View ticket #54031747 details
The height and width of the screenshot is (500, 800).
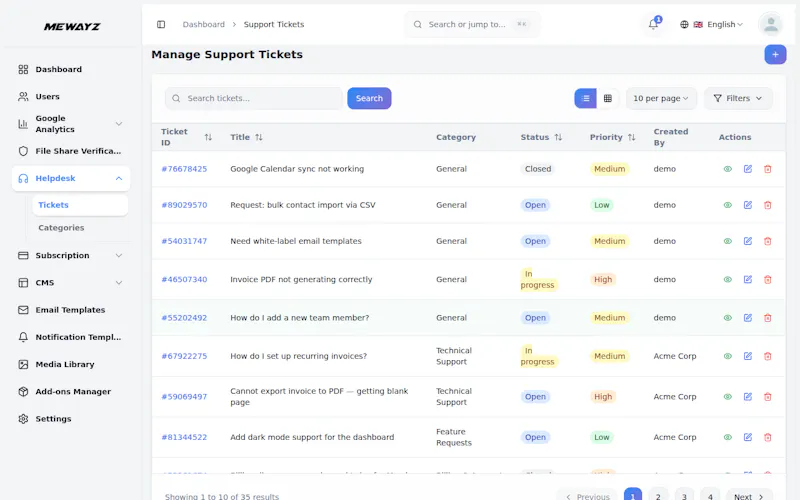pos(728,241)
